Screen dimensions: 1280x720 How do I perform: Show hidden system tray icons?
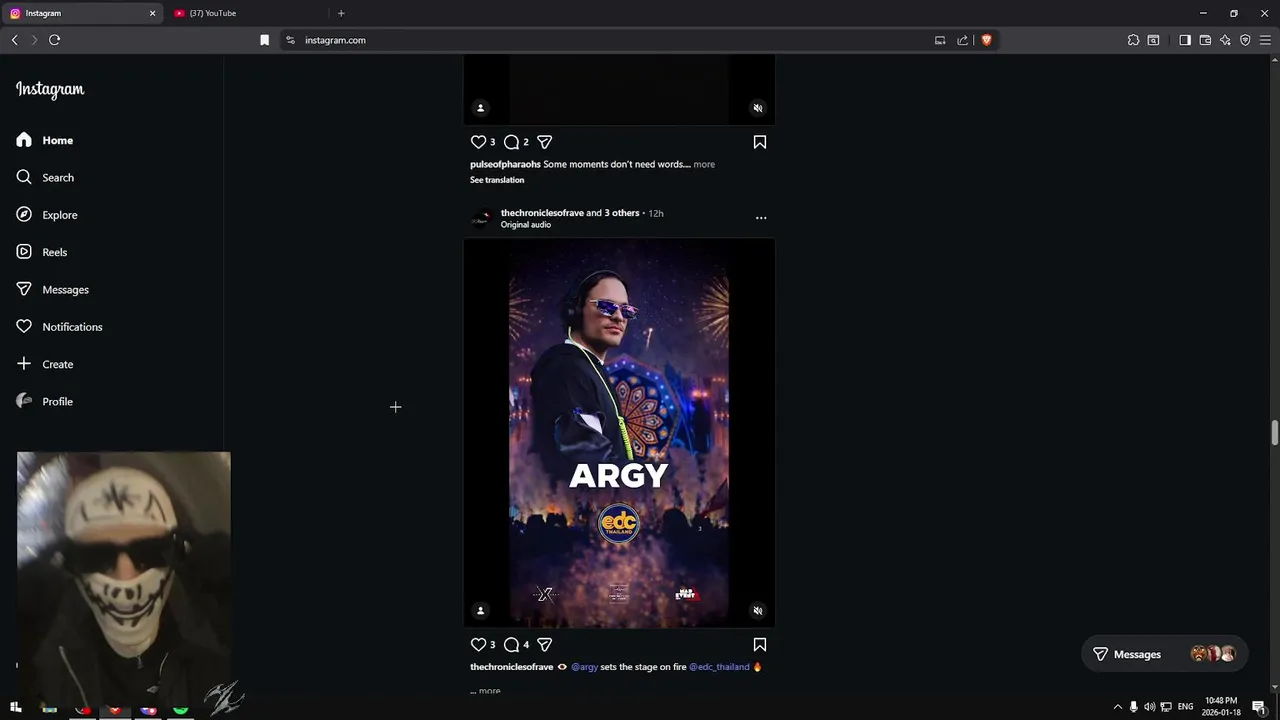pos(1117,707)
